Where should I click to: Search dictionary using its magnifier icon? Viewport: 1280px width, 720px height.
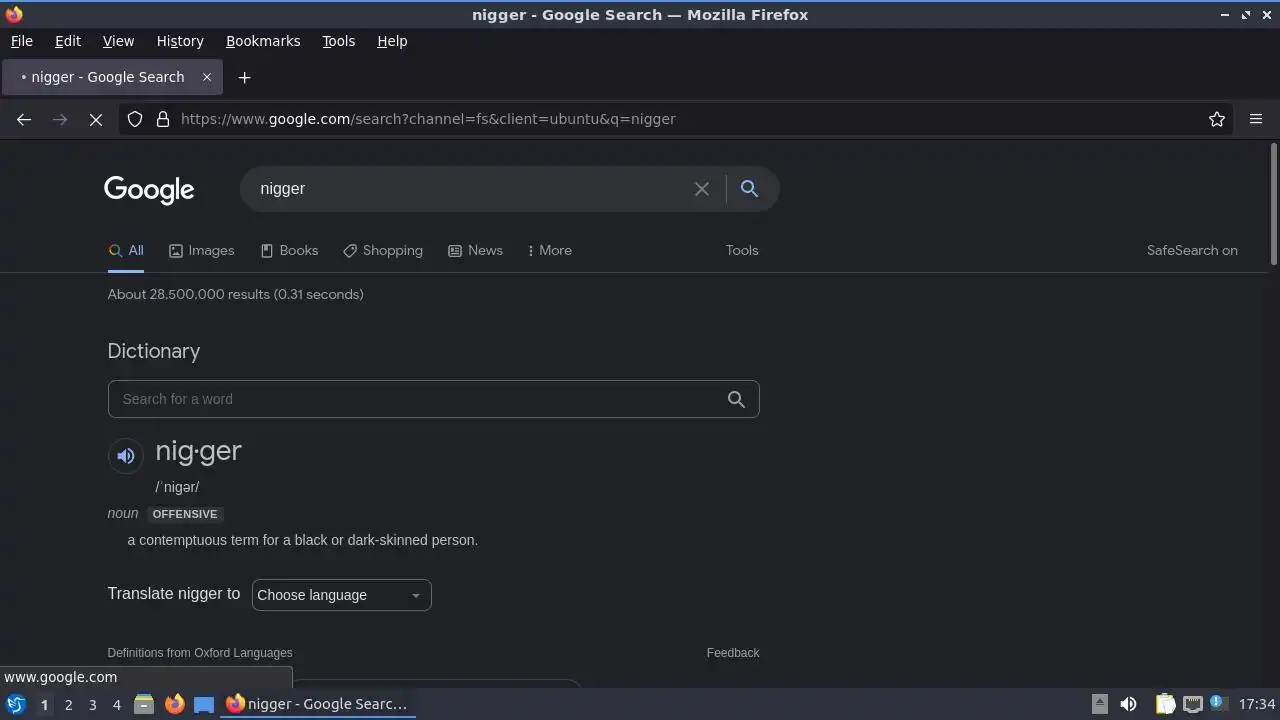coord(736,399)
